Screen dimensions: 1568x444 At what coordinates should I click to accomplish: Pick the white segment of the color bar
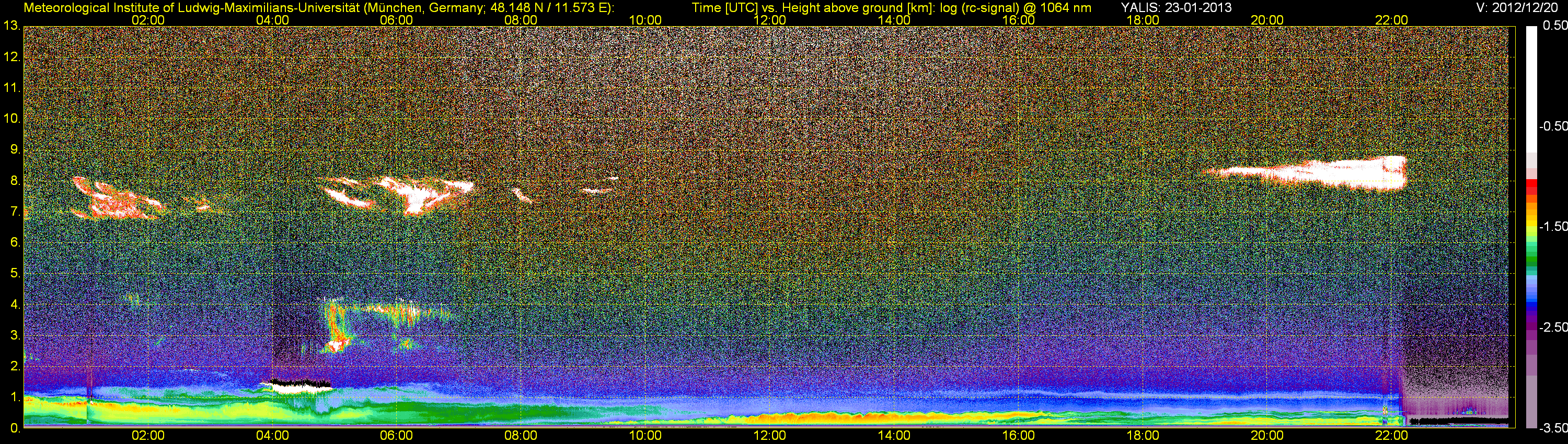pos(1530,89)
